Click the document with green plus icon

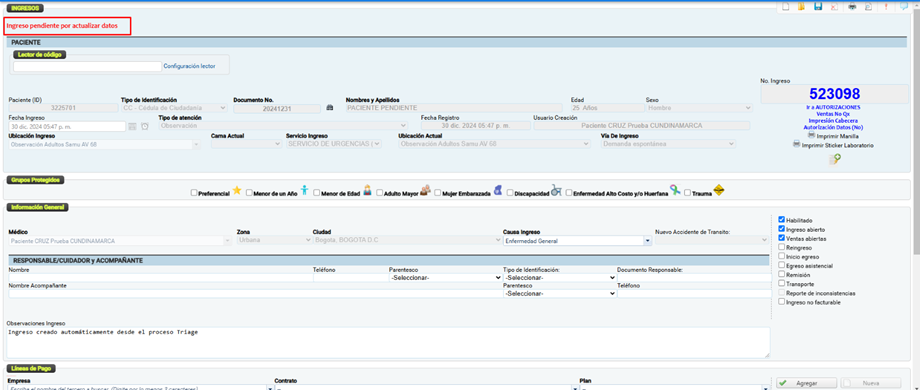click(x=835, y=160)
